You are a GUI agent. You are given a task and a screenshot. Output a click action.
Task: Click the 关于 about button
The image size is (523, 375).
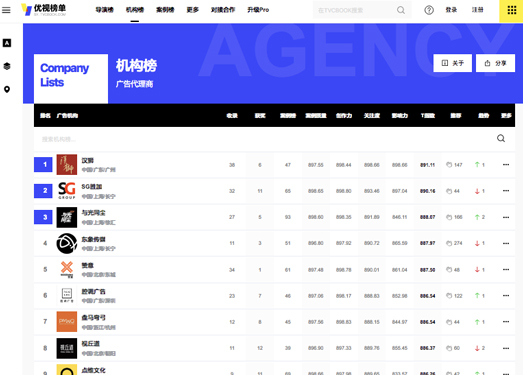pos(452,63)
